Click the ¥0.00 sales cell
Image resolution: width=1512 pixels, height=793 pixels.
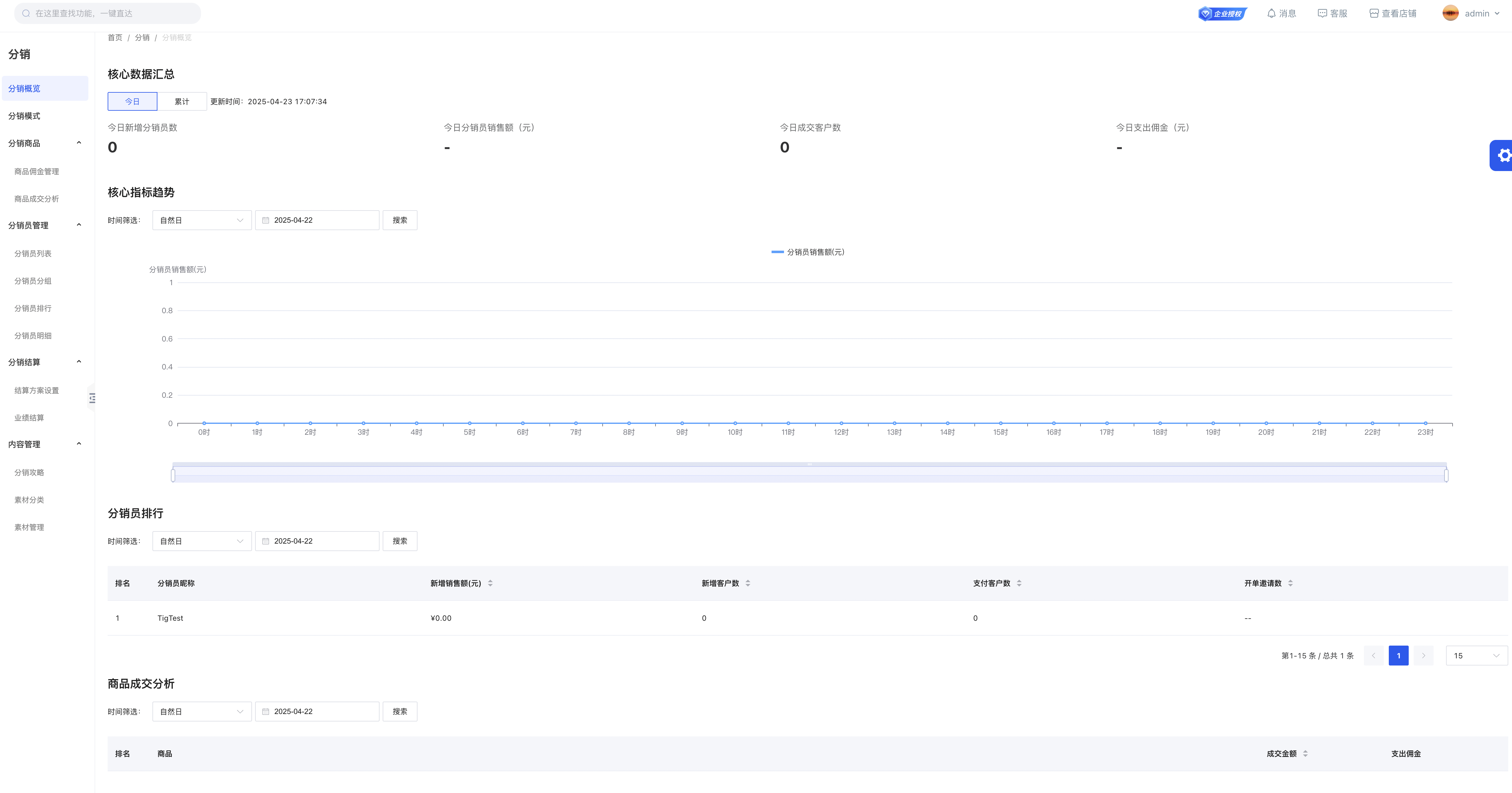441,618
